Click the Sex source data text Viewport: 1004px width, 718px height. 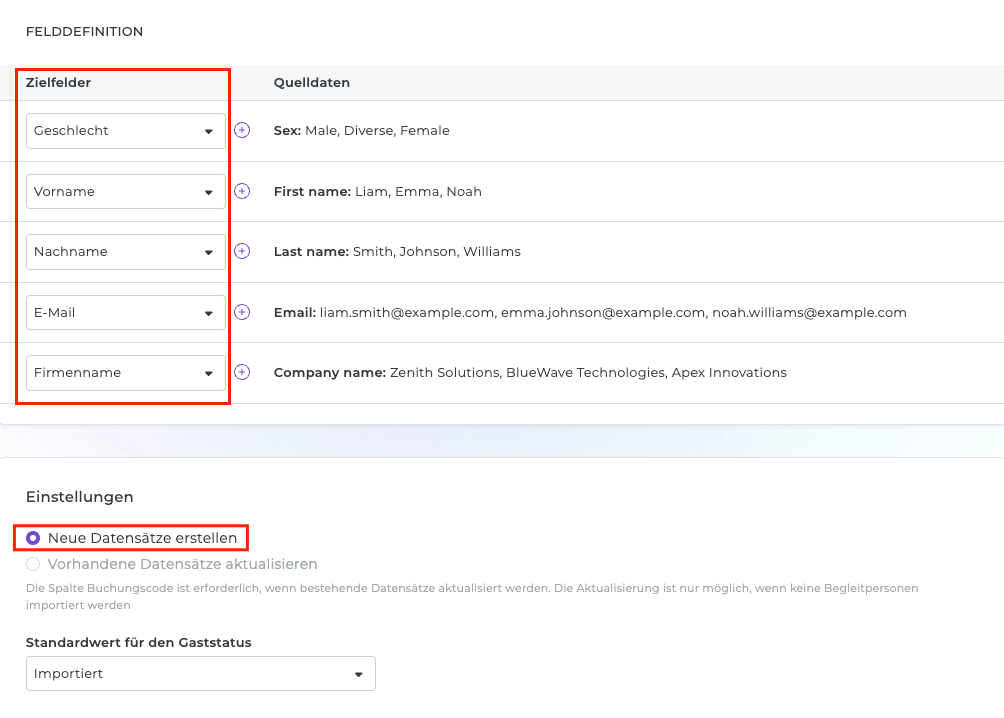coord(361,131)
